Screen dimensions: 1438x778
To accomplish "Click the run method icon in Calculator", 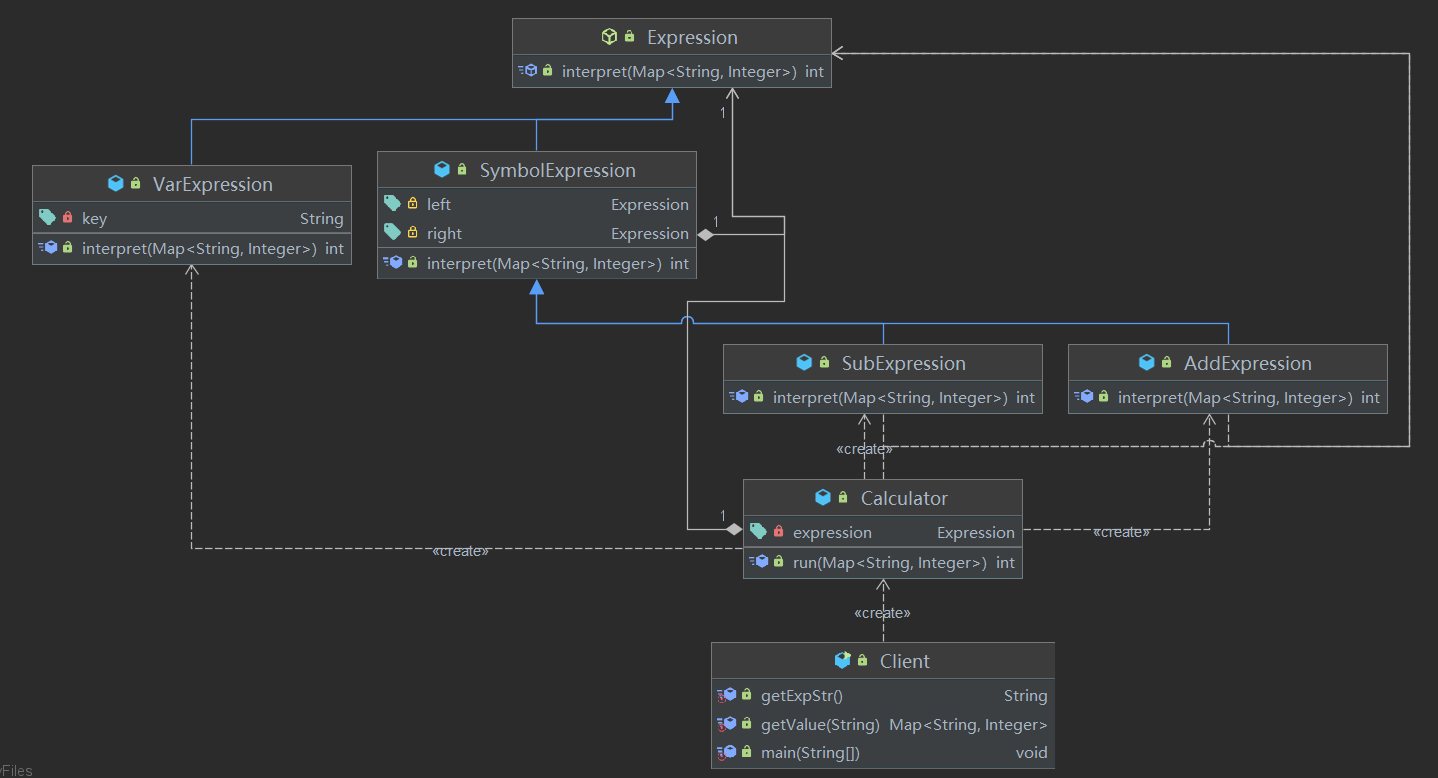I will (x=757, y=561).
